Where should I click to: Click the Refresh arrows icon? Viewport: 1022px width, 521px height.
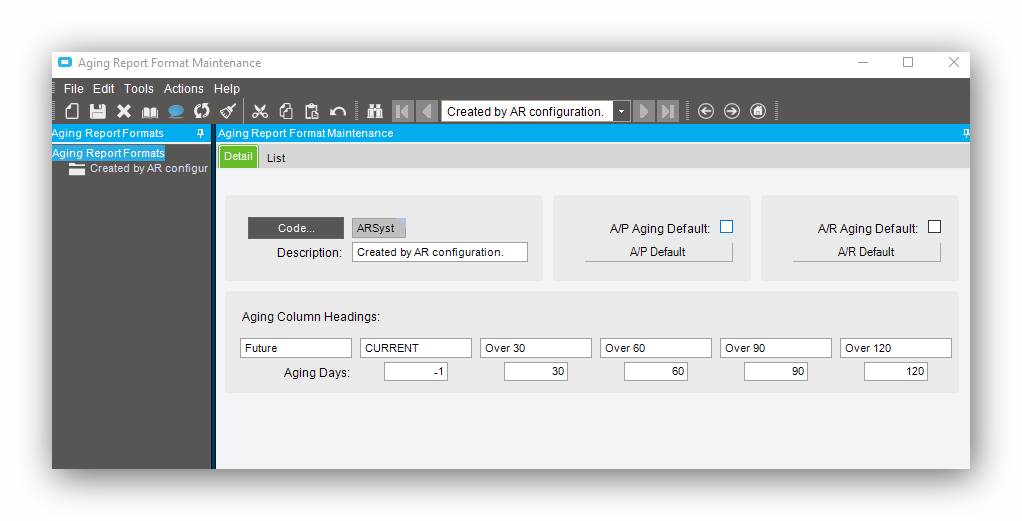point(201,112)
